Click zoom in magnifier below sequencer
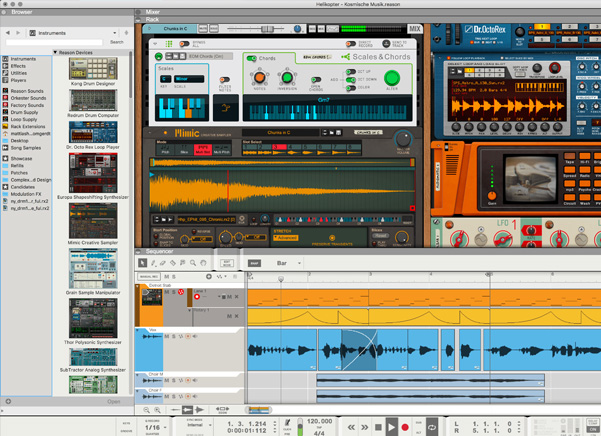Viewport: 601px width, 436px height. click(157, 410)
